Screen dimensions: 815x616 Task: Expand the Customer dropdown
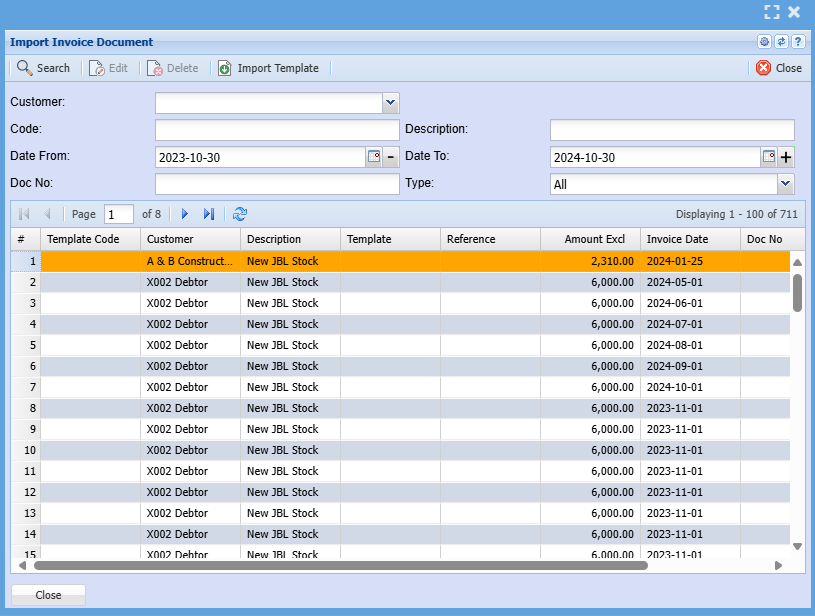pyautogui.click(x=390, y=102)
